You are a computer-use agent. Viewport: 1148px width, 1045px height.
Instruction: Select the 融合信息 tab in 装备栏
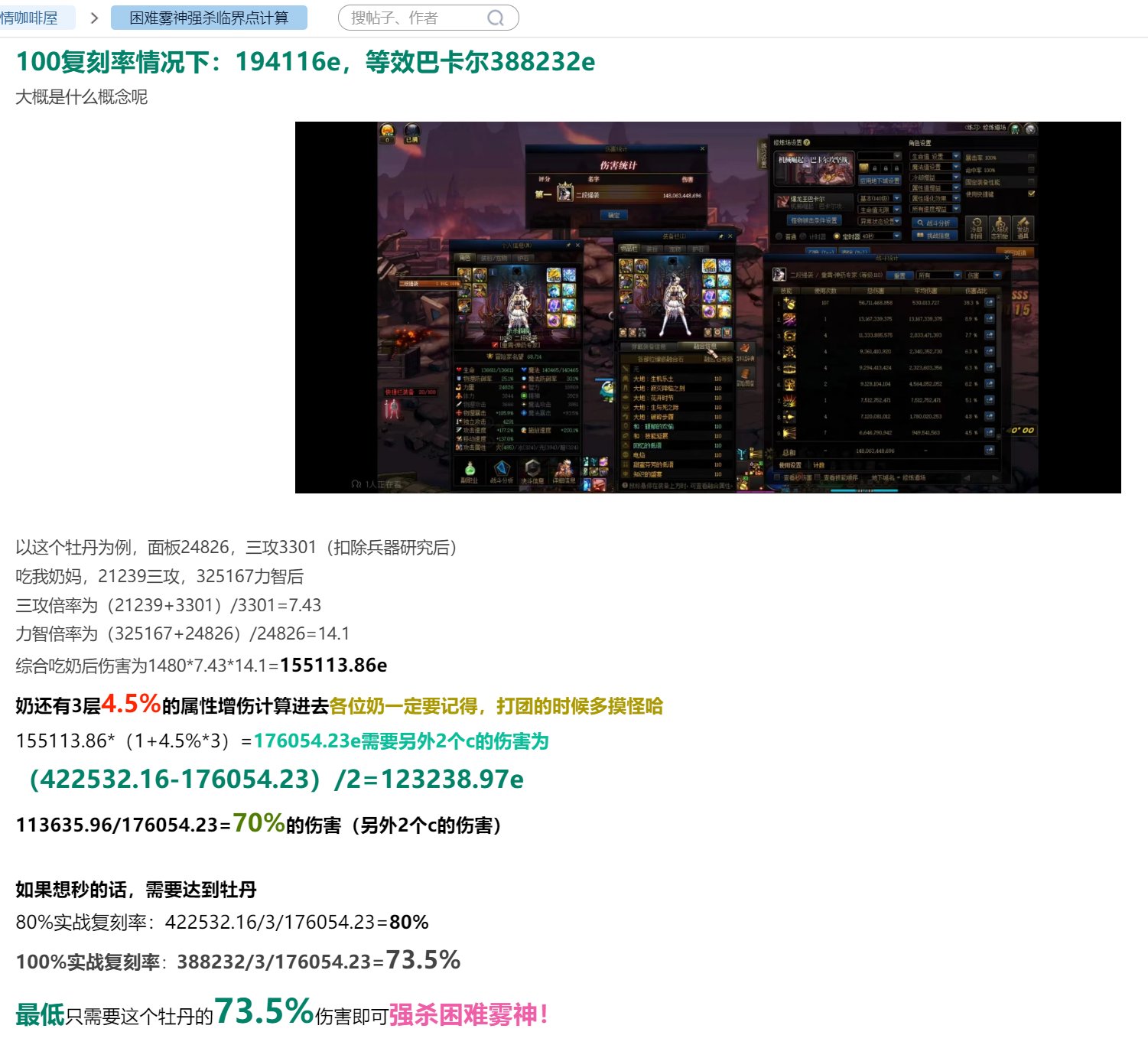(705, 346)
